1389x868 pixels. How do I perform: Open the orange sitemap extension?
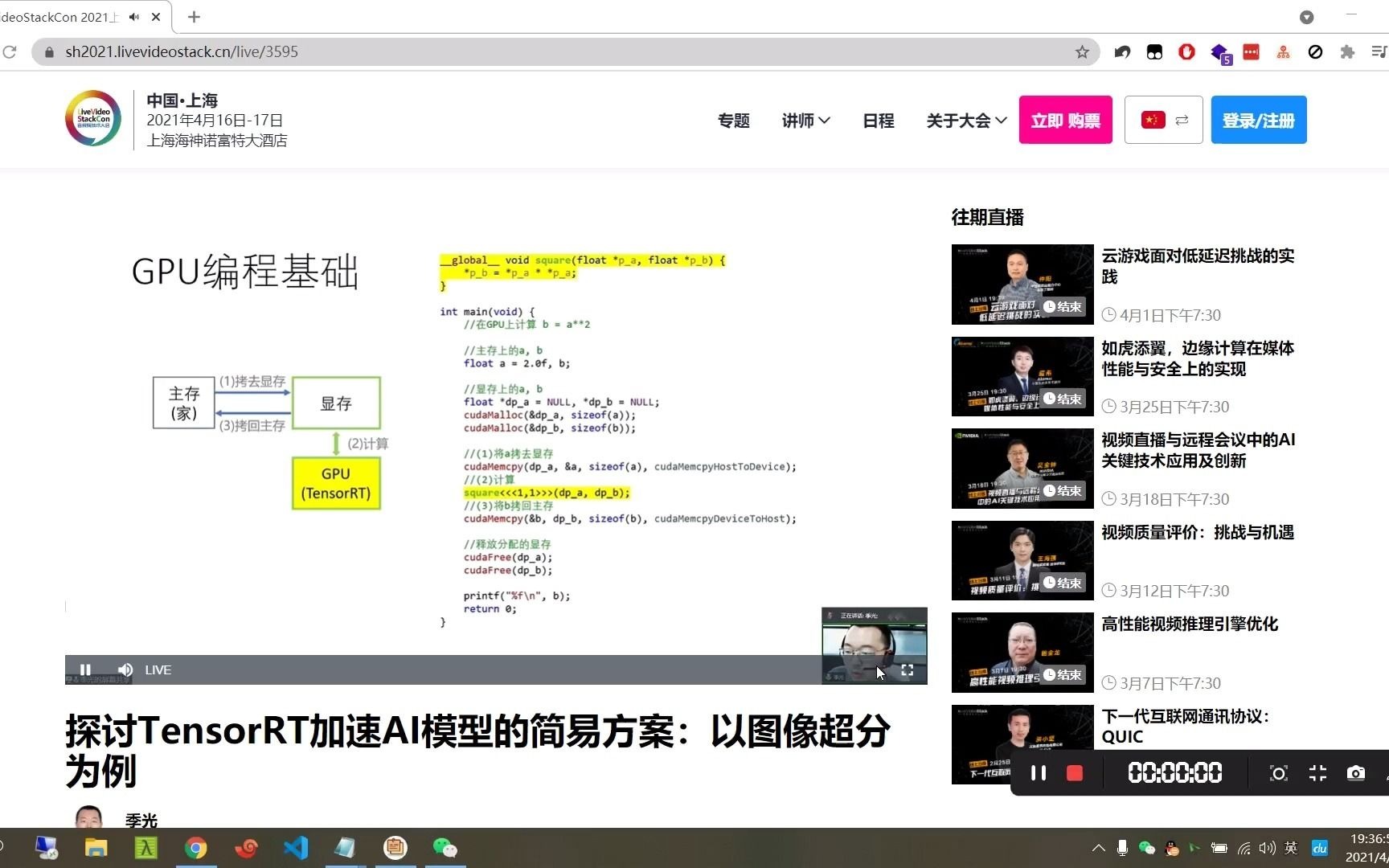[1283, 52]
